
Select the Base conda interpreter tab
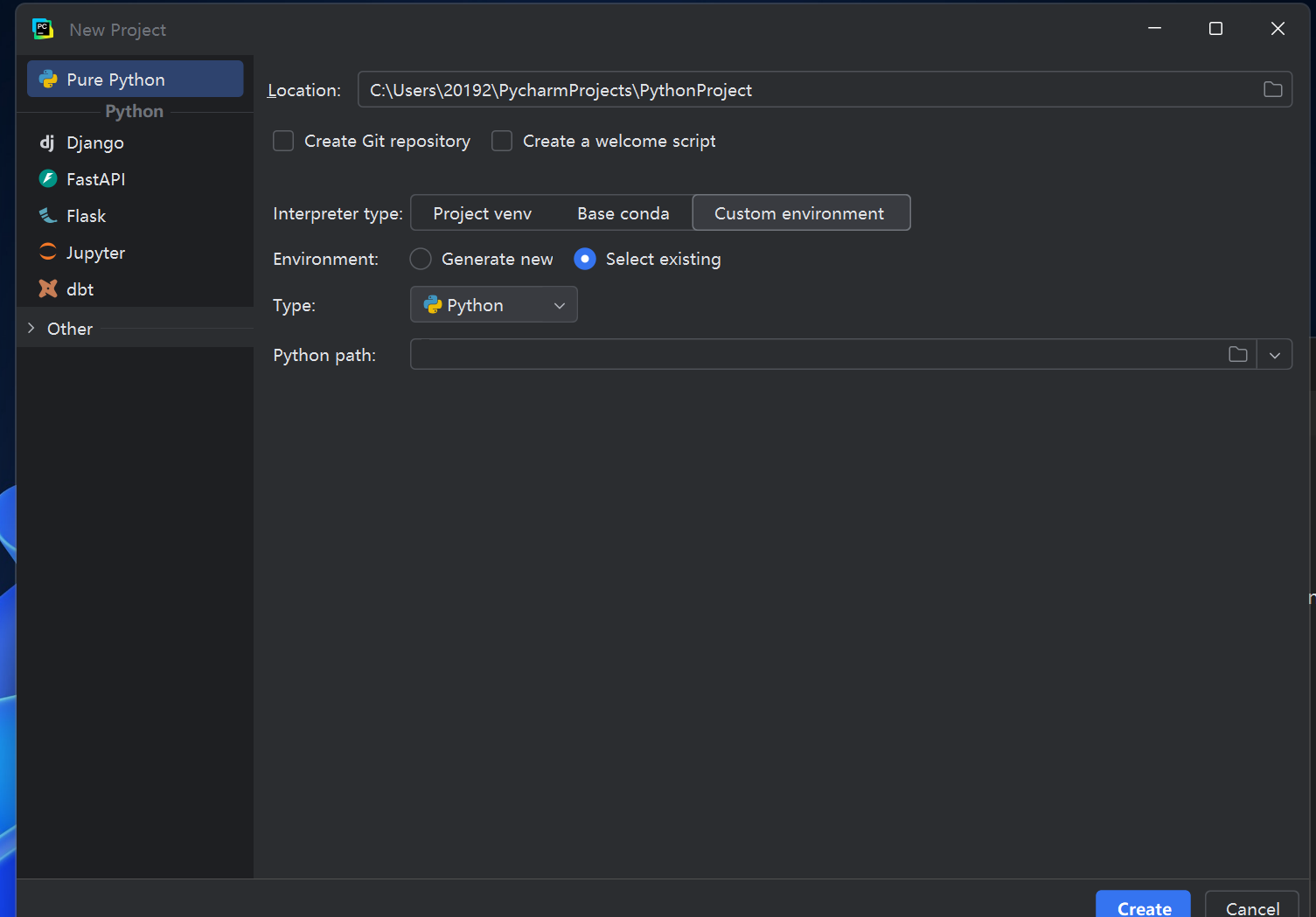[623, 212]
